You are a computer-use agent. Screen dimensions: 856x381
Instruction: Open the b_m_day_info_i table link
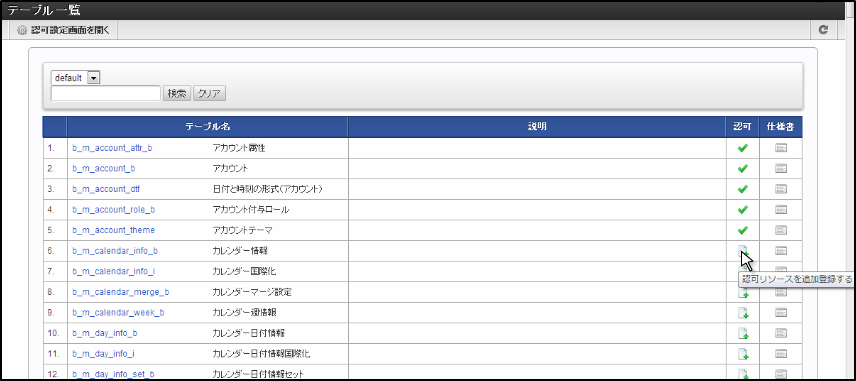[103, 354]
